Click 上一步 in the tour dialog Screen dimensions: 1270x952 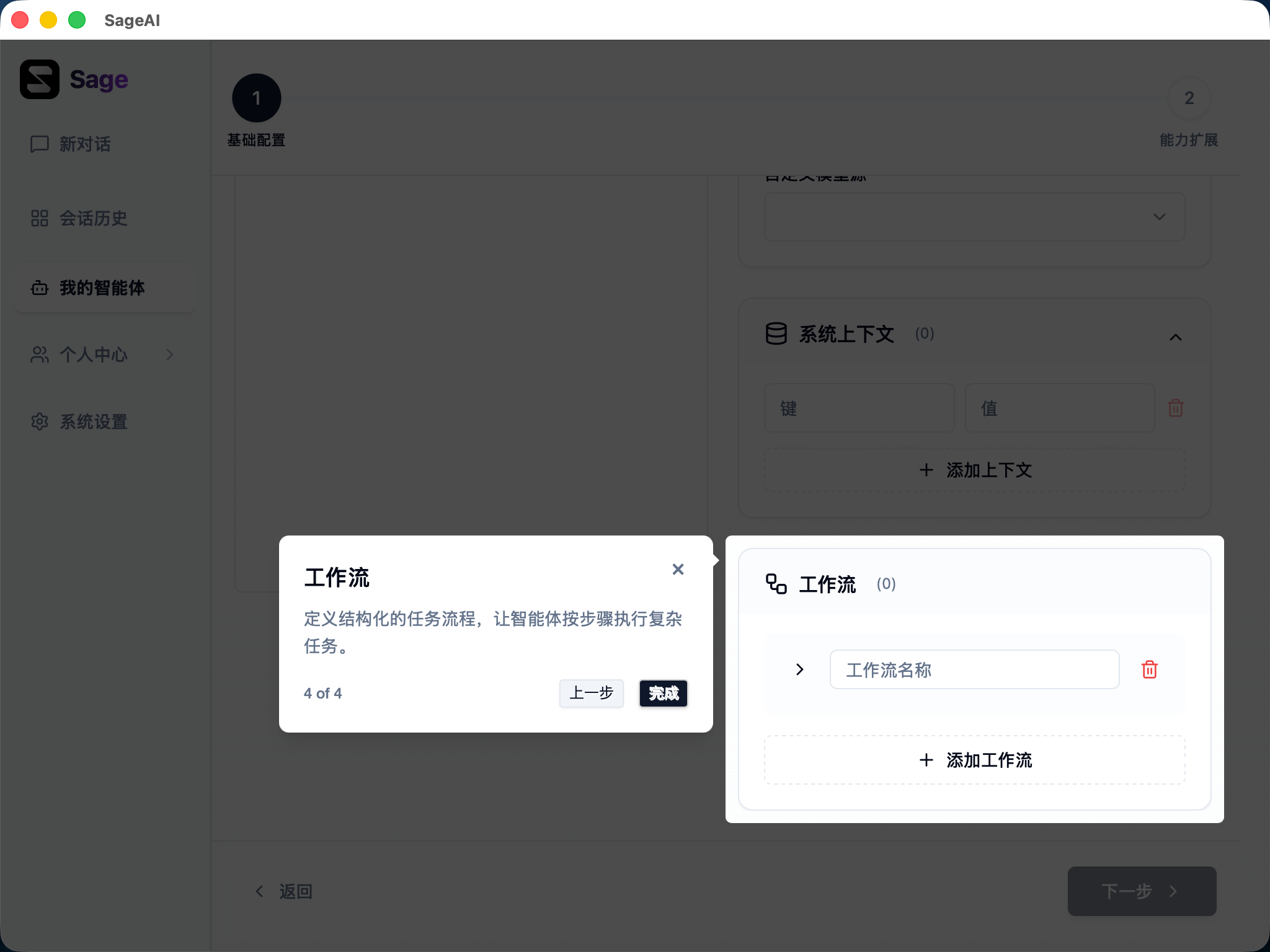[x=590, y=694]
